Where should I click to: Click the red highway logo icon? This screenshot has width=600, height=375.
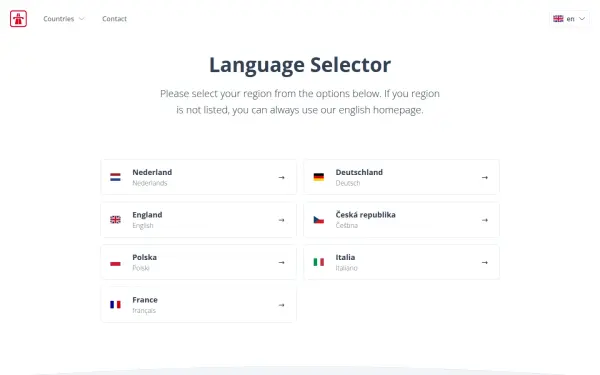tap(18, 18)
